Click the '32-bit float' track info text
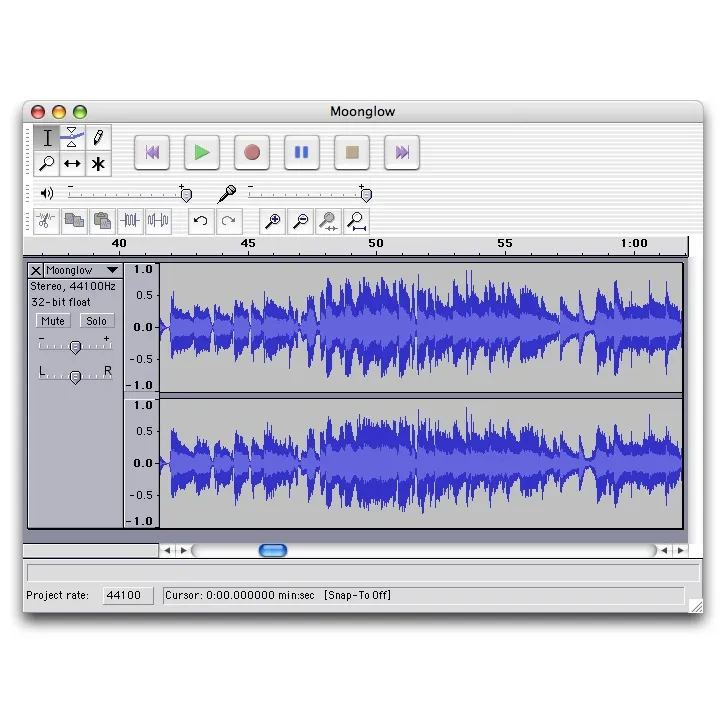The image size is (727, 727). [61, 302]
